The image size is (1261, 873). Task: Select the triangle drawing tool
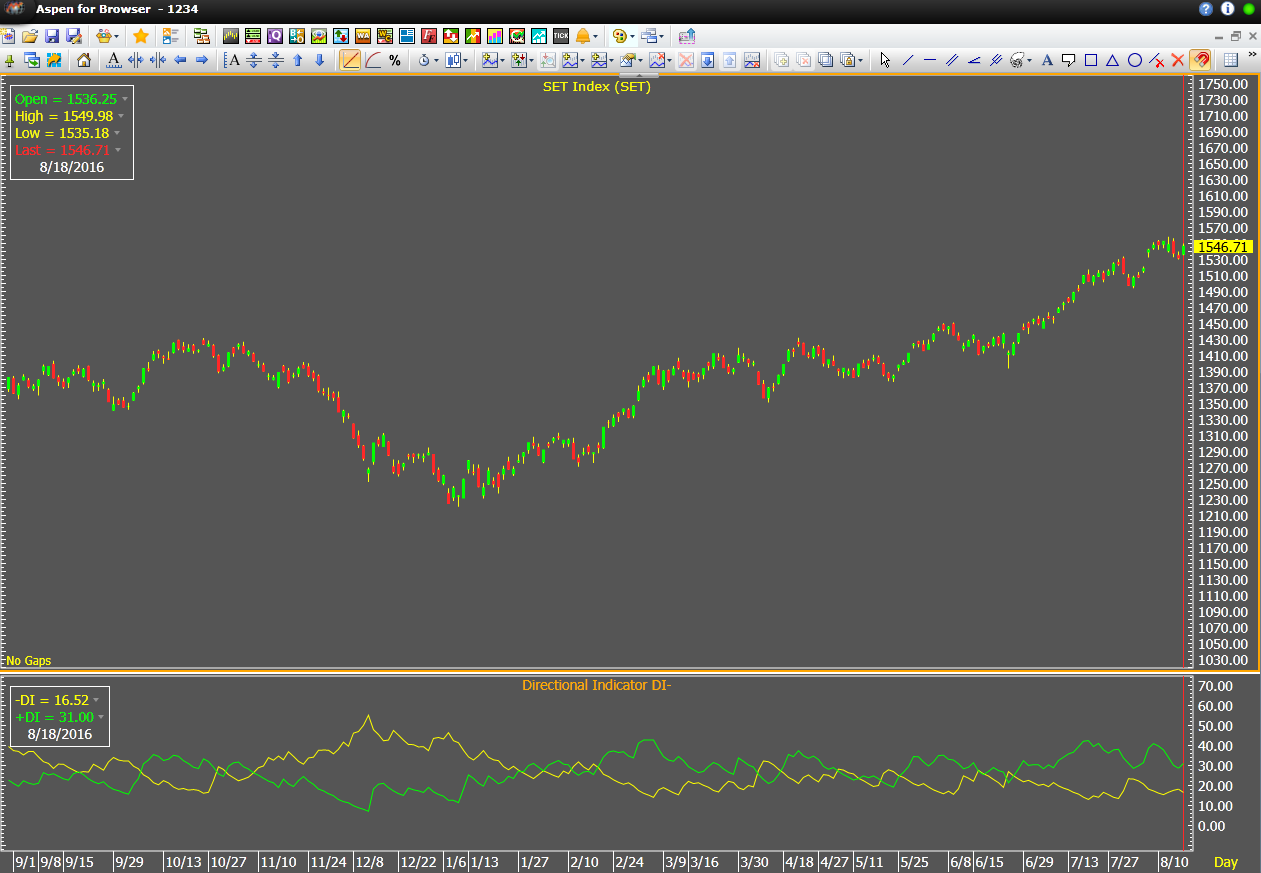(1113, 60)
